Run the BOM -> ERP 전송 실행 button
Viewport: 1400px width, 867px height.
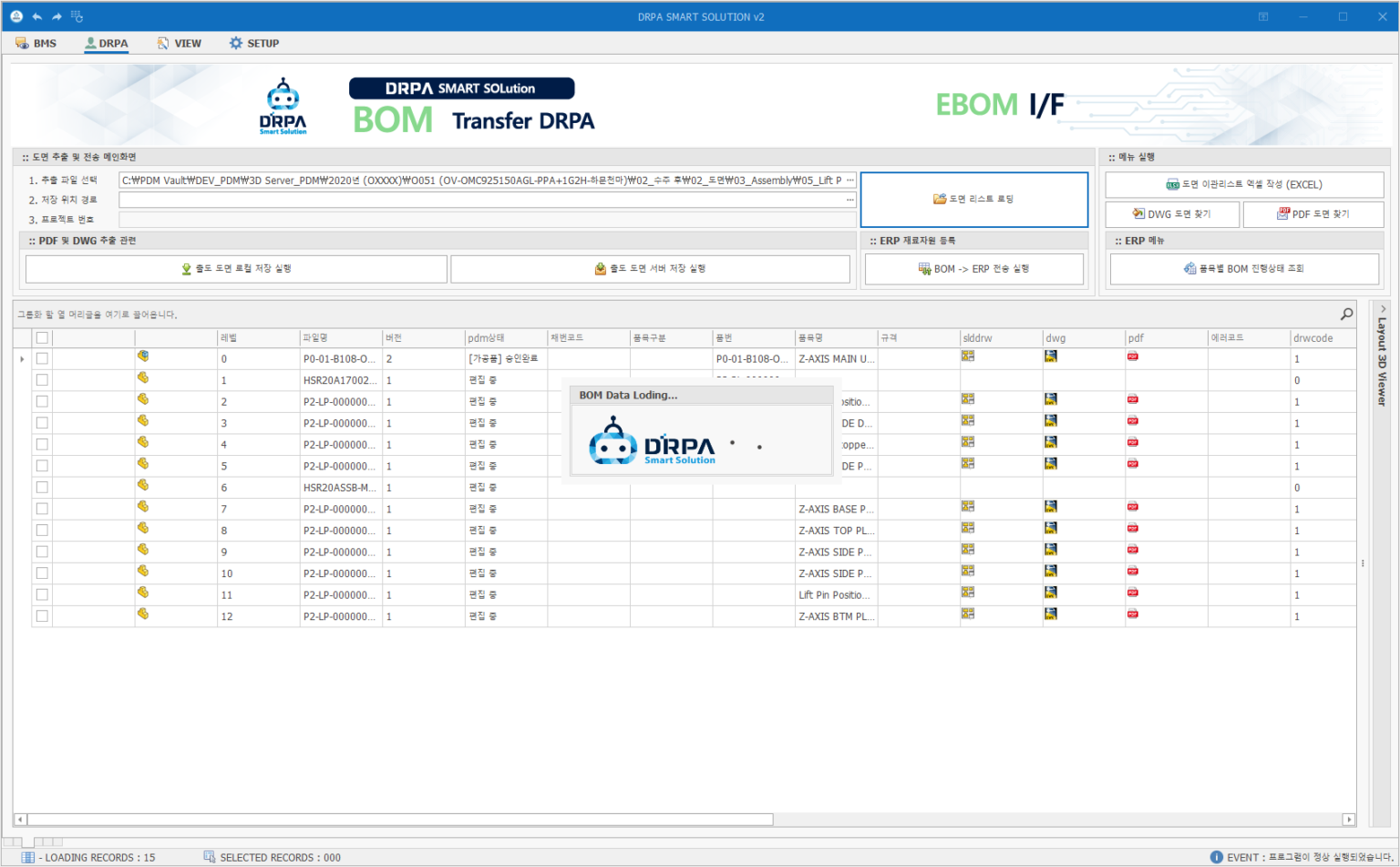973,268
